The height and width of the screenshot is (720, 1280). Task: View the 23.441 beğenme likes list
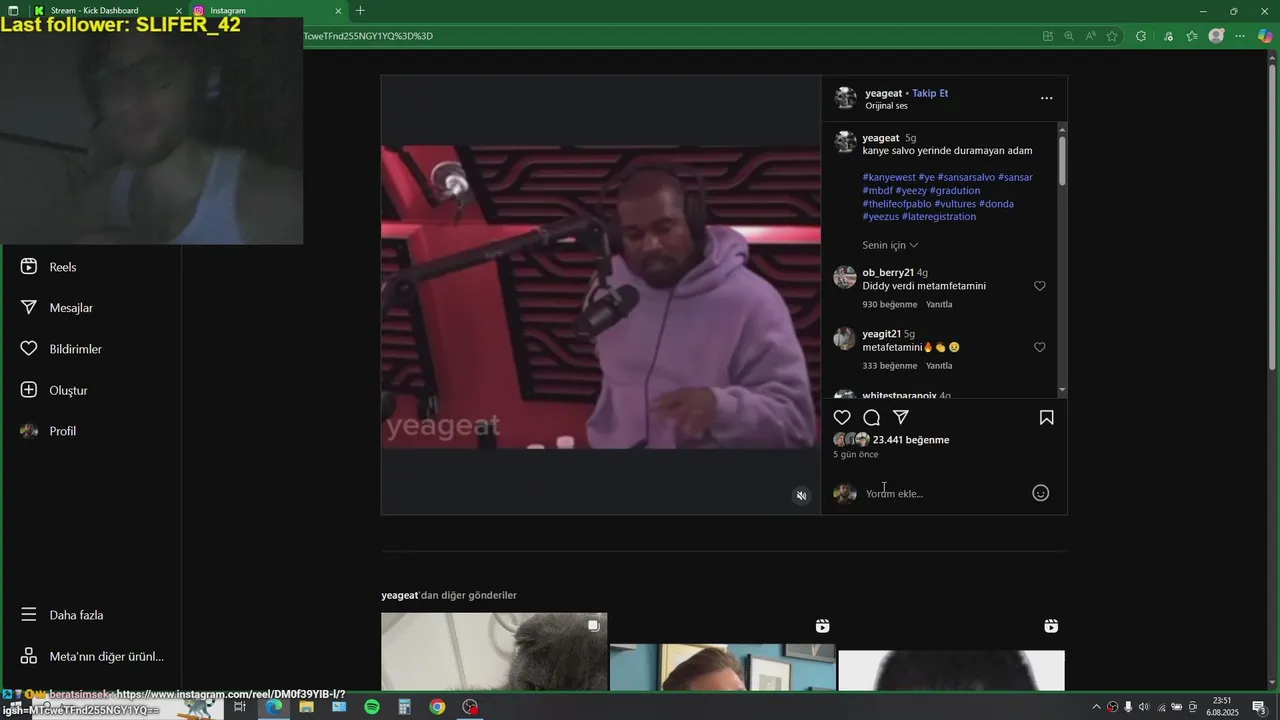click(x=911, y=440)
